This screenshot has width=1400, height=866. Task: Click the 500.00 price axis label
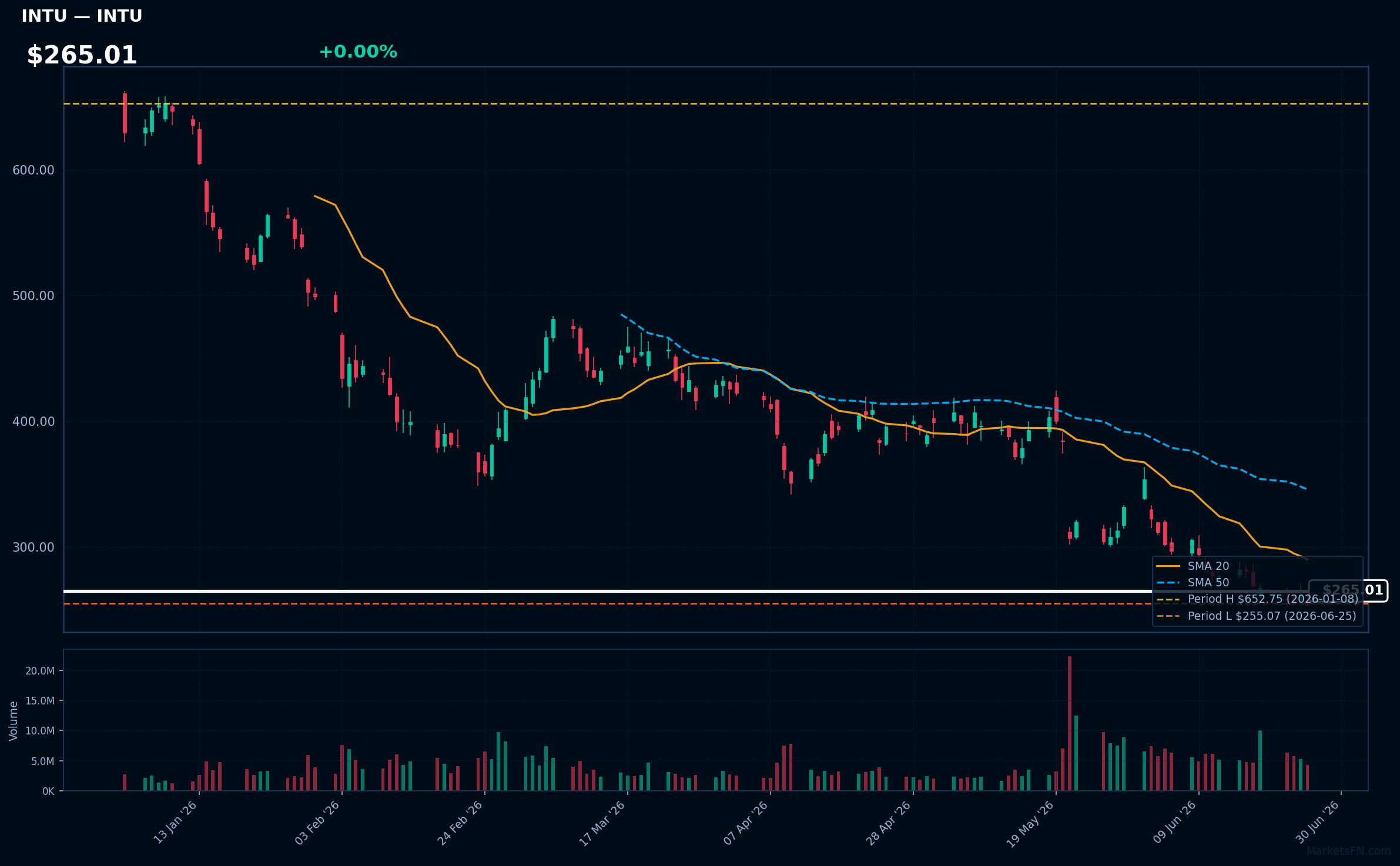pos(34,296)
